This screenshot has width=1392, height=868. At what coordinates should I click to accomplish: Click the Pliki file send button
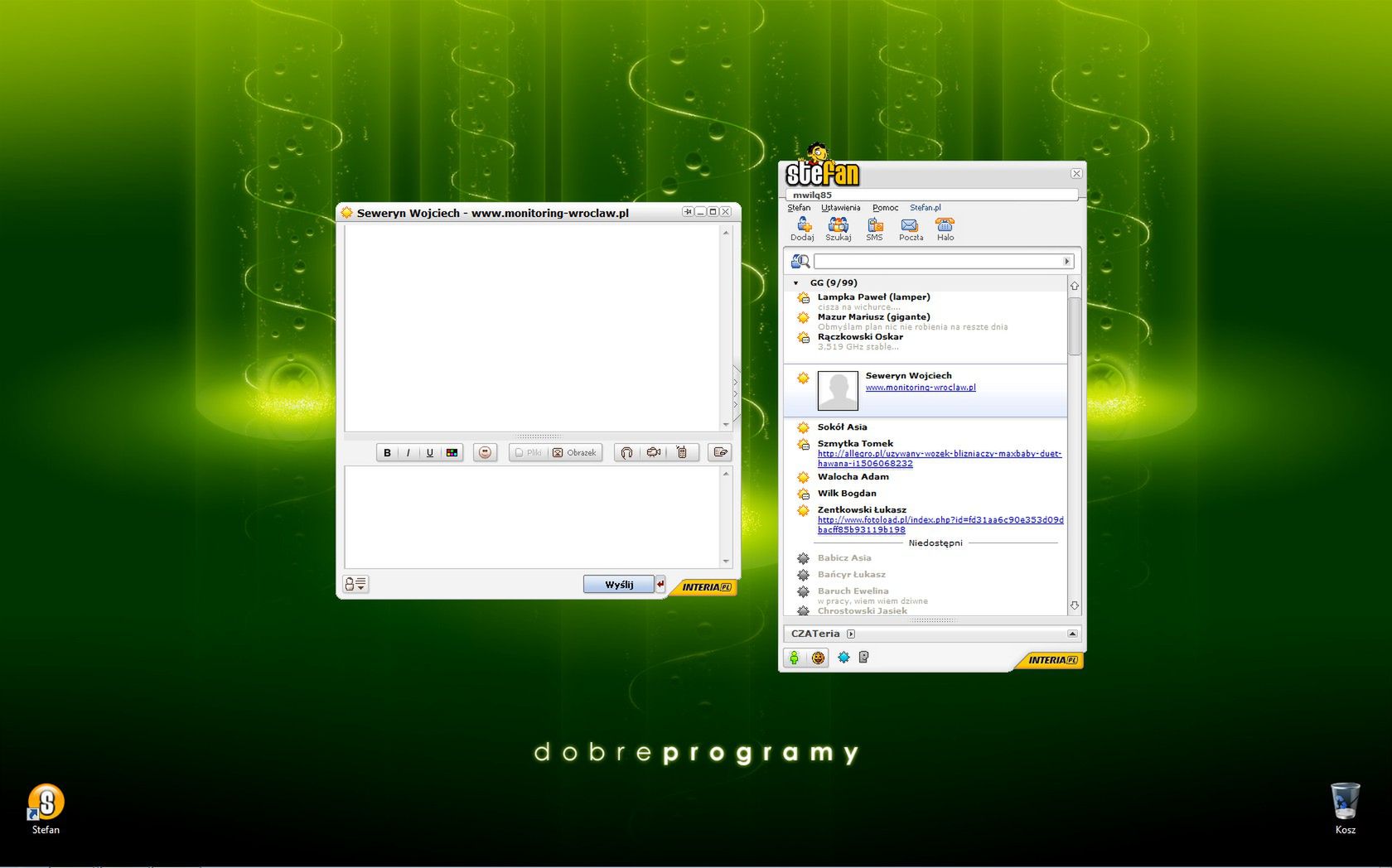tap(528, 452)
